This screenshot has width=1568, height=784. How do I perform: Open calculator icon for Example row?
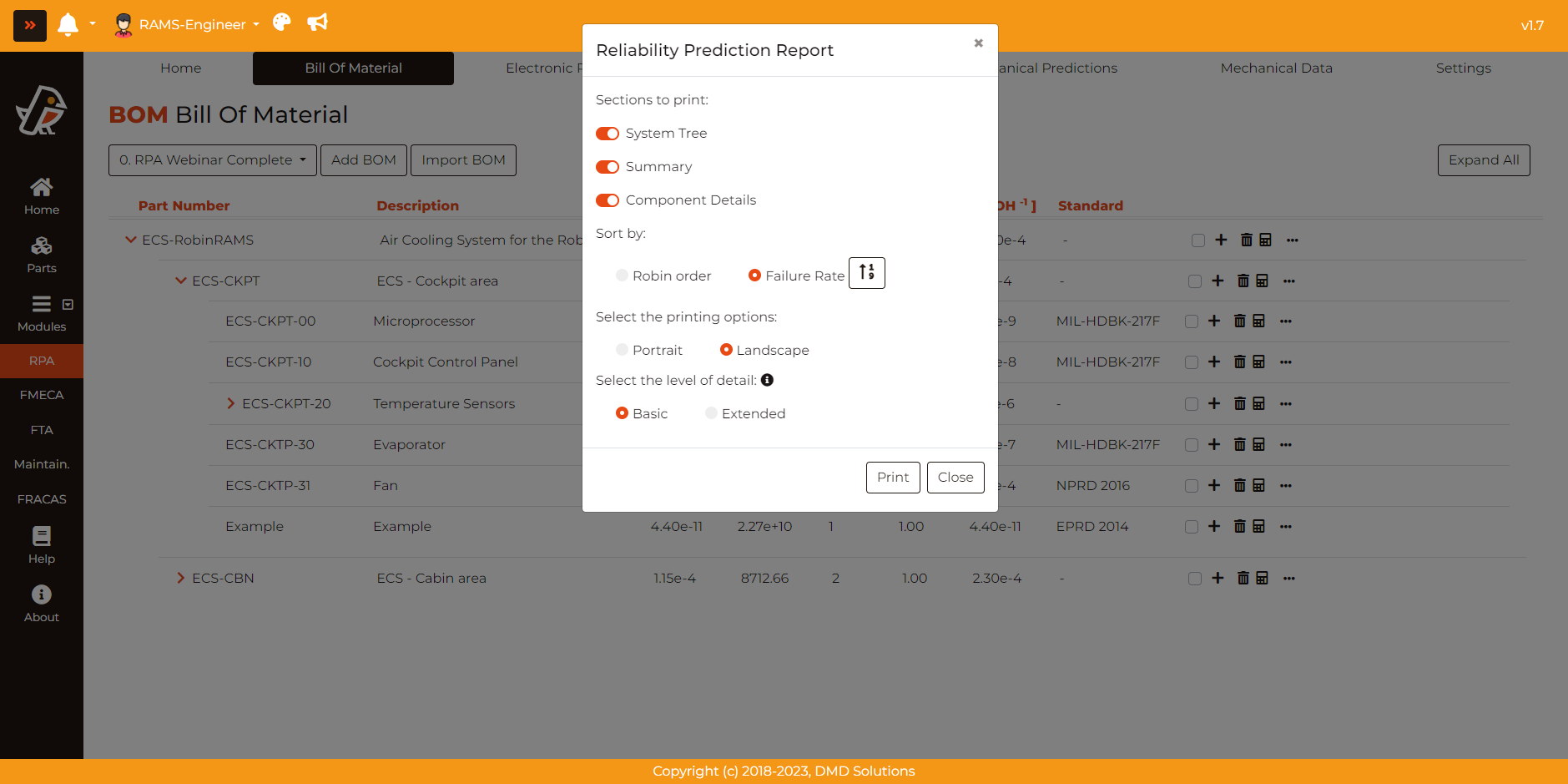pyautogui.click(x=1258, y=526)
